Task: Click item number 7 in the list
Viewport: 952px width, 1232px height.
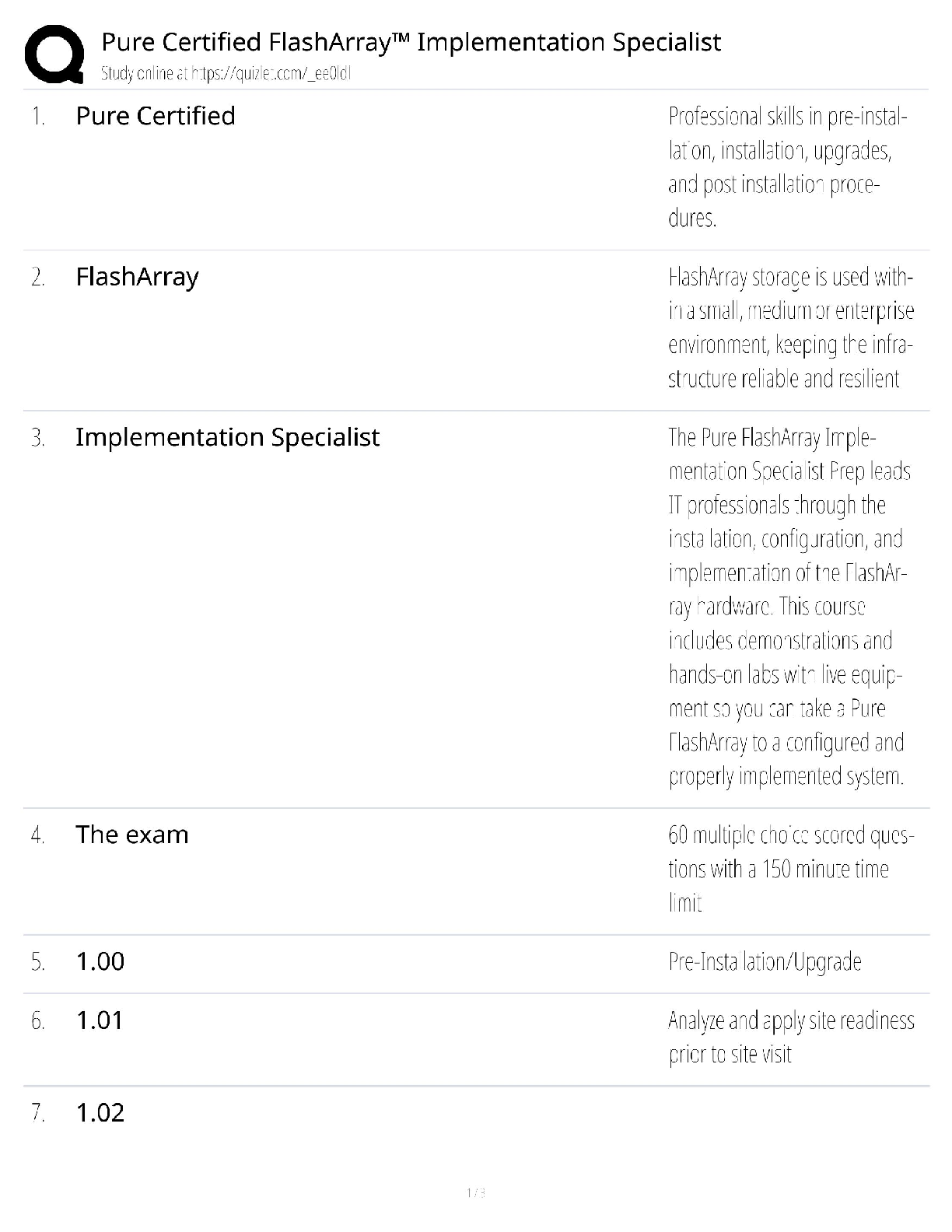Action: pyautogui.click(x=37, y=1113)
